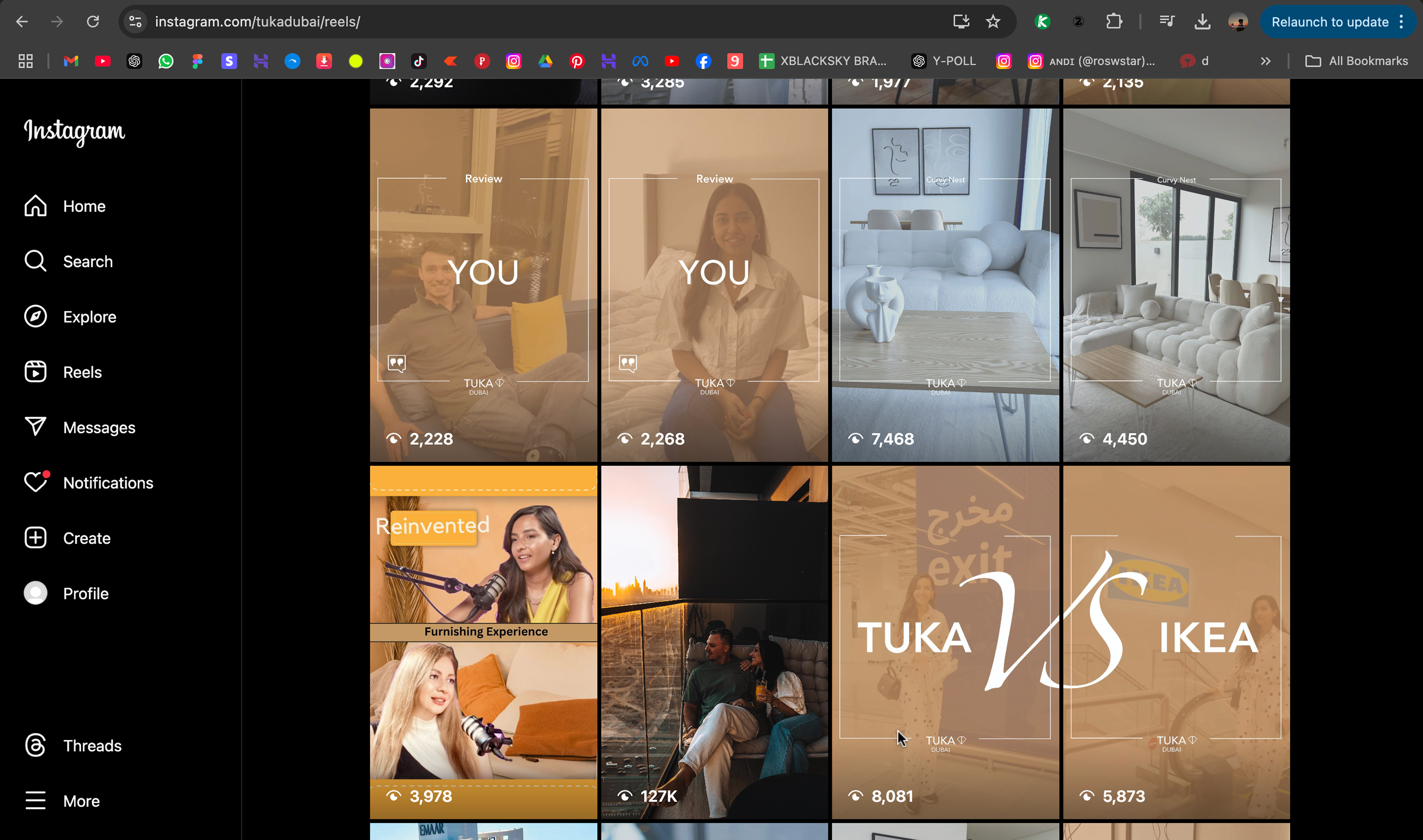The width and height of the screenshot is (1423, 840).
Task: Expand the More menu in the sidebar
Action: [x=62, y=801]
